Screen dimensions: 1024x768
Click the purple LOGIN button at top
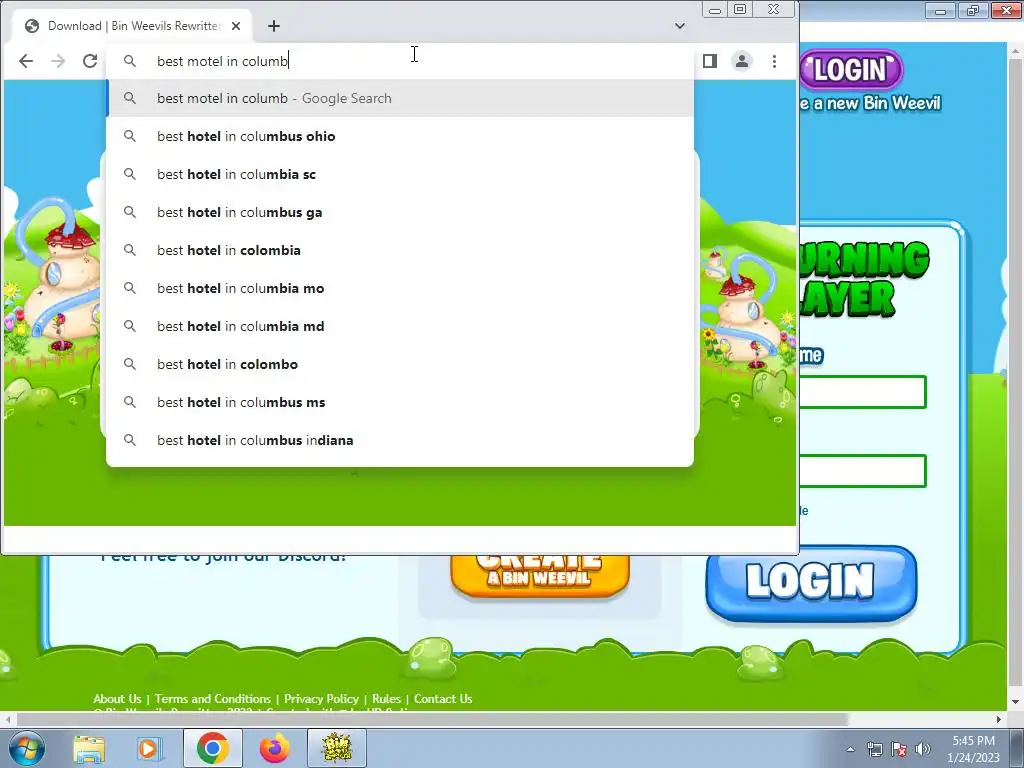coord(852,69)
